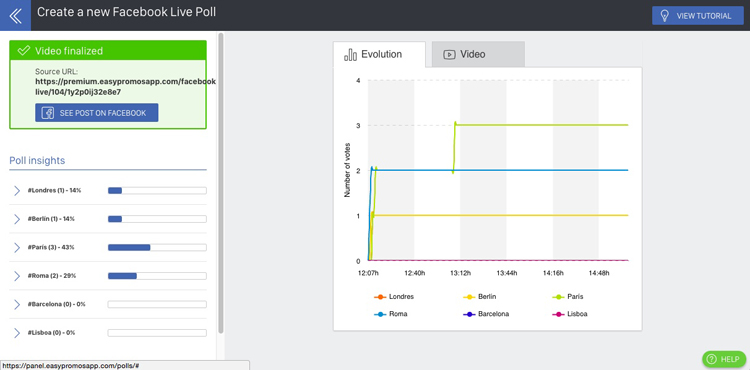
Task: Click the checkmark icon beside Video finalized
Action: [x=23, y=51]
